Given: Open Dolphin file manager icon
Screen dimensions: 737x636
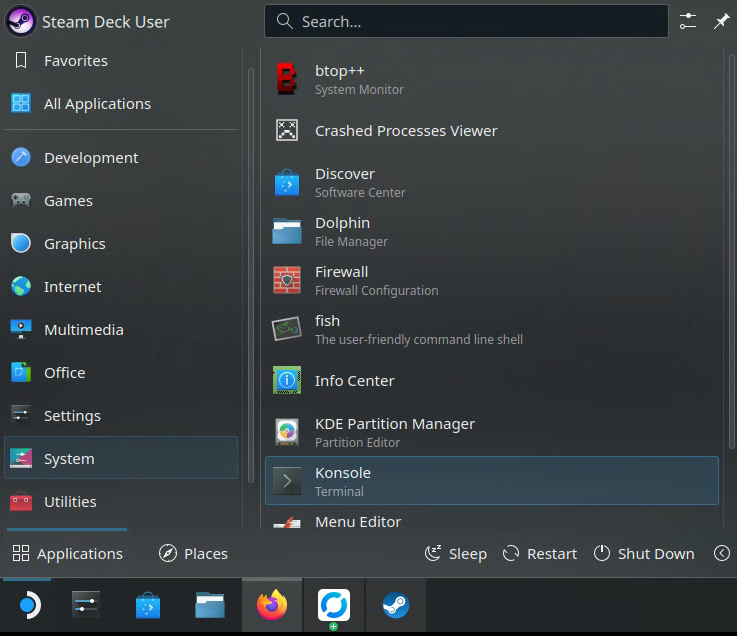Looking at the screenshot, I should (287, 231).
